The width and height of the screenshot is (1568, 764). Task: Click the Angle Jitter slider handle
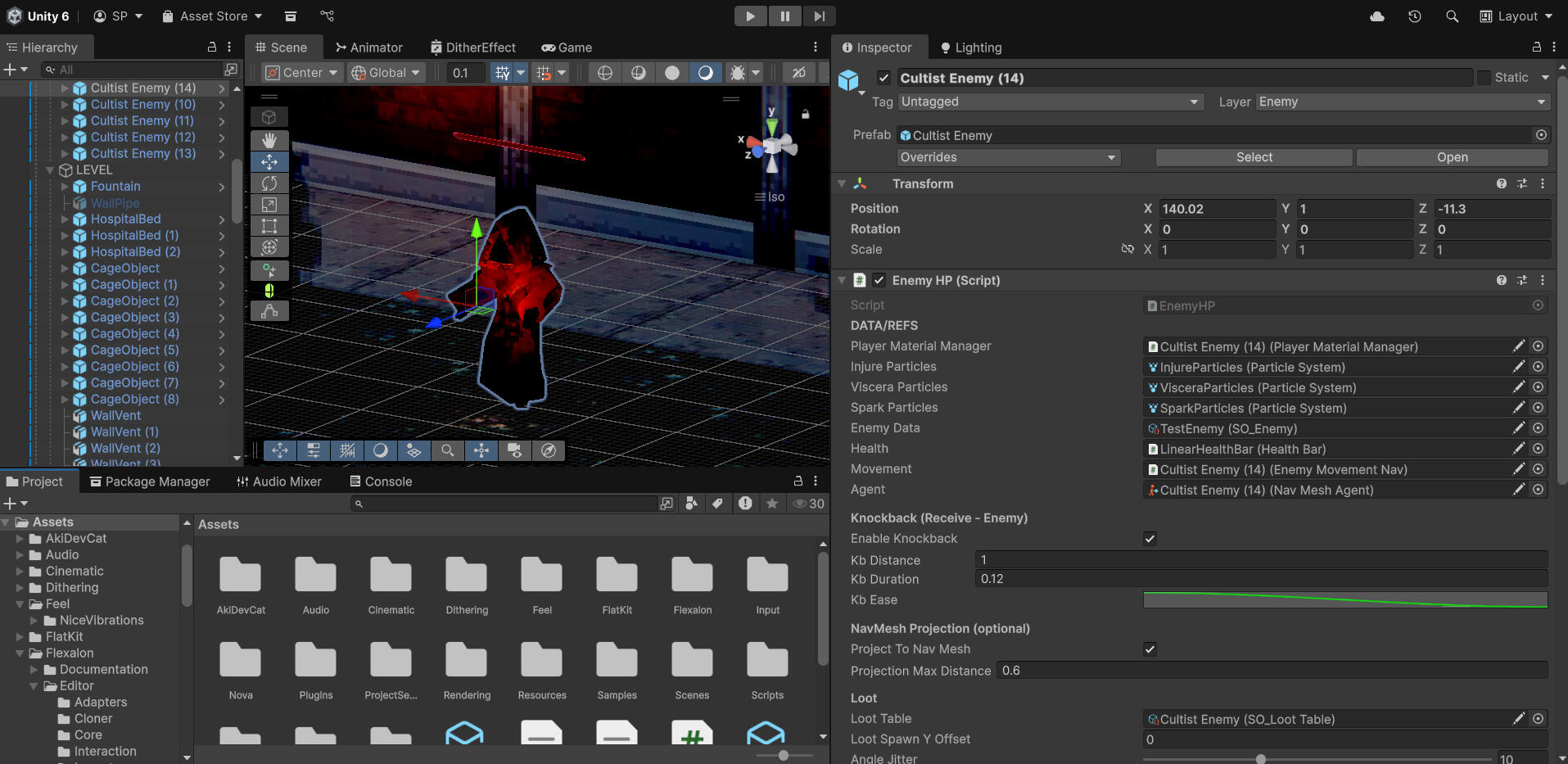[1261, 759]
